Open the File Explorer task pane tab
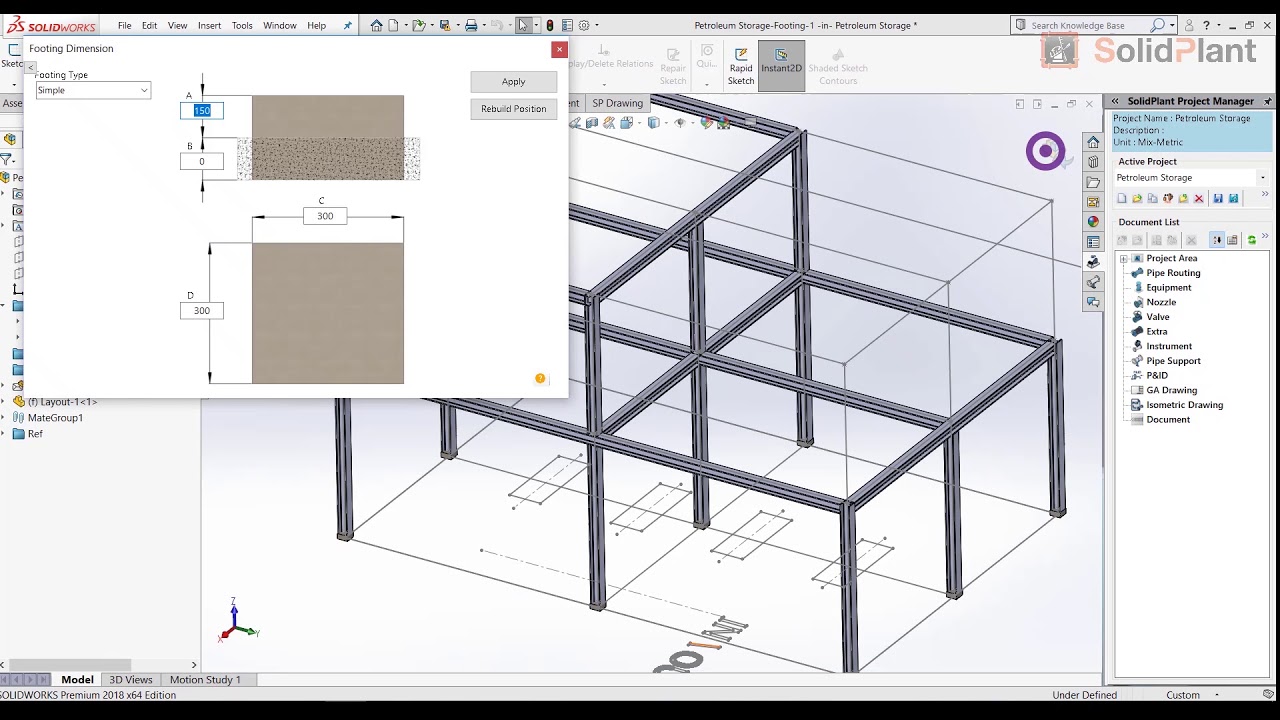This screenshot has width=1280, height=720. click(1093, 182)
